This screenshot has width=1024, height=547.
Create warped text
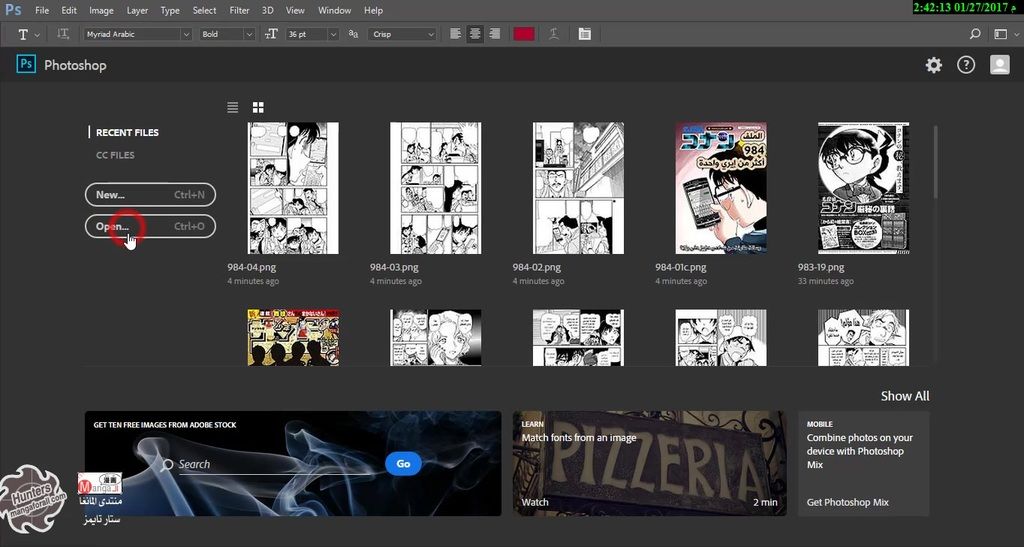click(554, 34)
